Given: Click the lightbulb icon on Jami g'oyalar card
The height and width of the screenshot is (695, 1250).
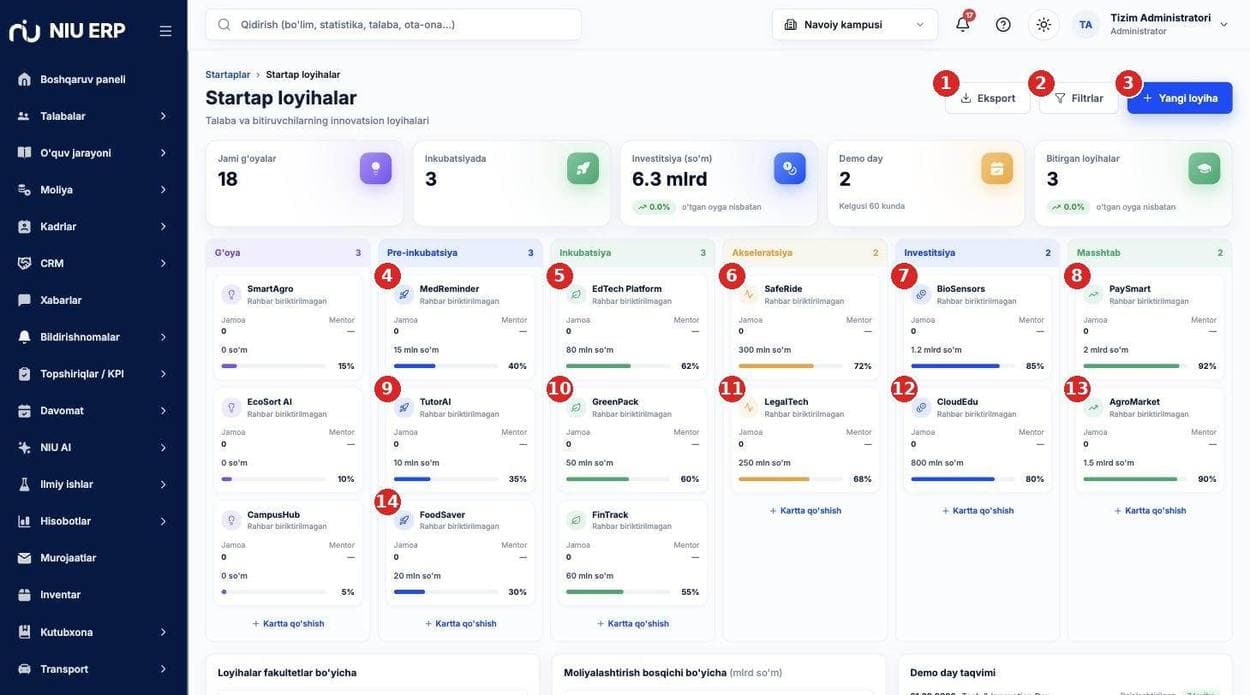Looking at the screenshot, I should pyautogui.click(x=375, y=168).
